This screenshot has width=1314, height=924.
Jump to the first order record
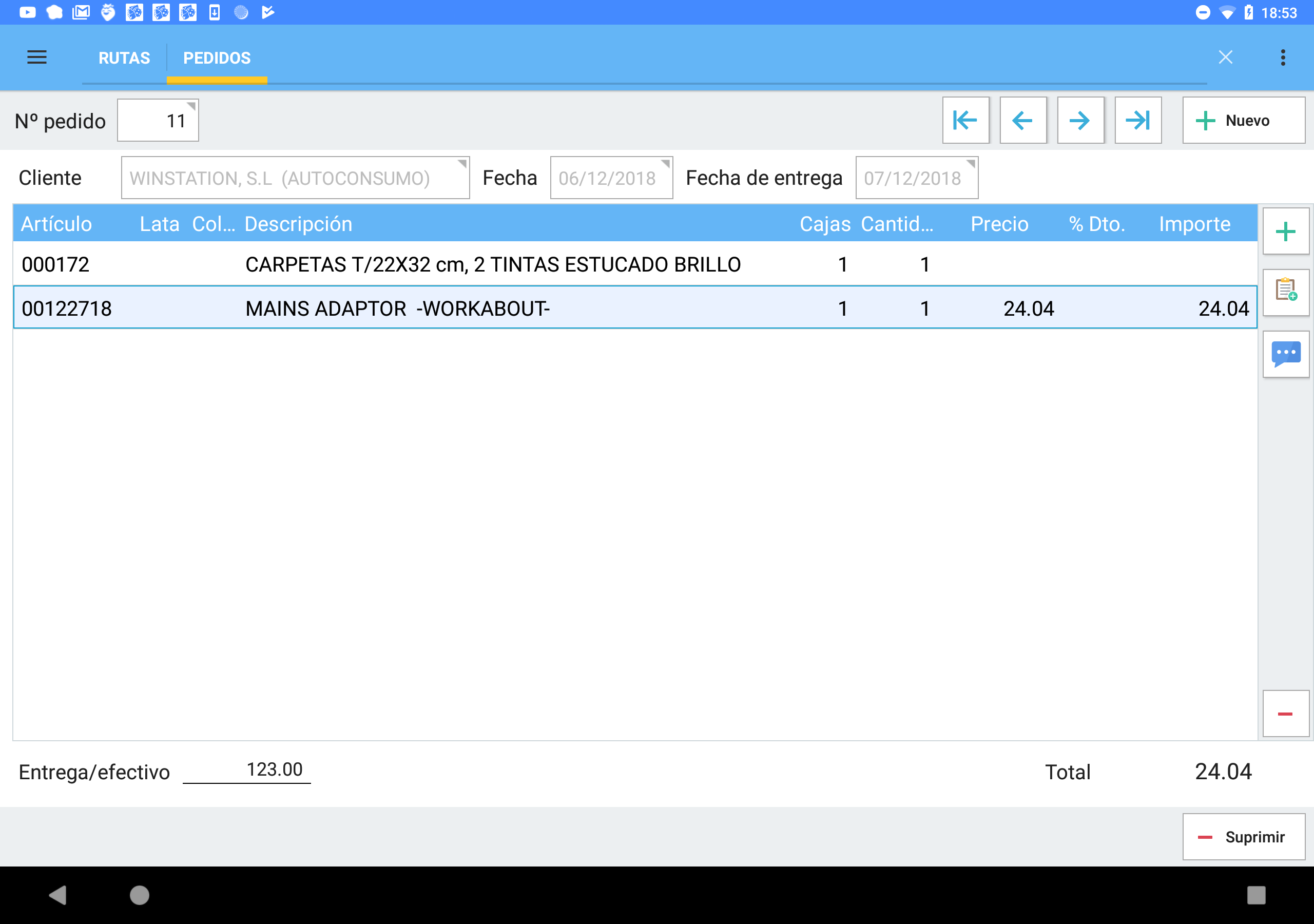(965, 120)
